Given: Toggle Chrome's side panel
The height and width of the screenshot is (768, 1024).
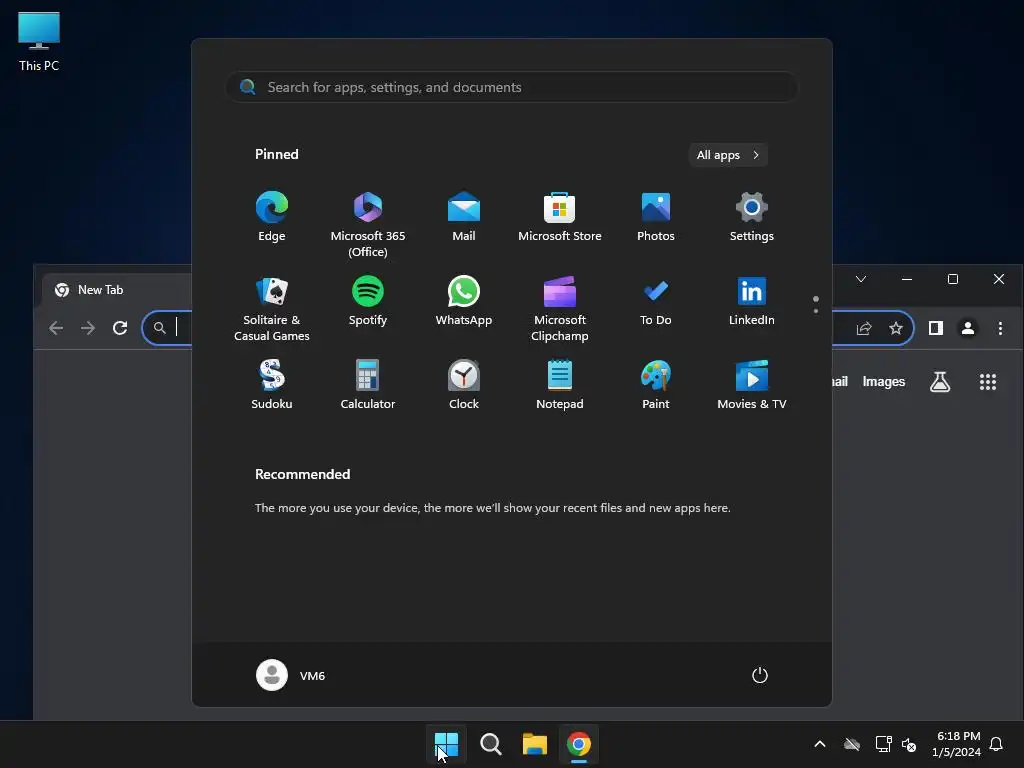Looking at the screenshot, I should (936, 328).
